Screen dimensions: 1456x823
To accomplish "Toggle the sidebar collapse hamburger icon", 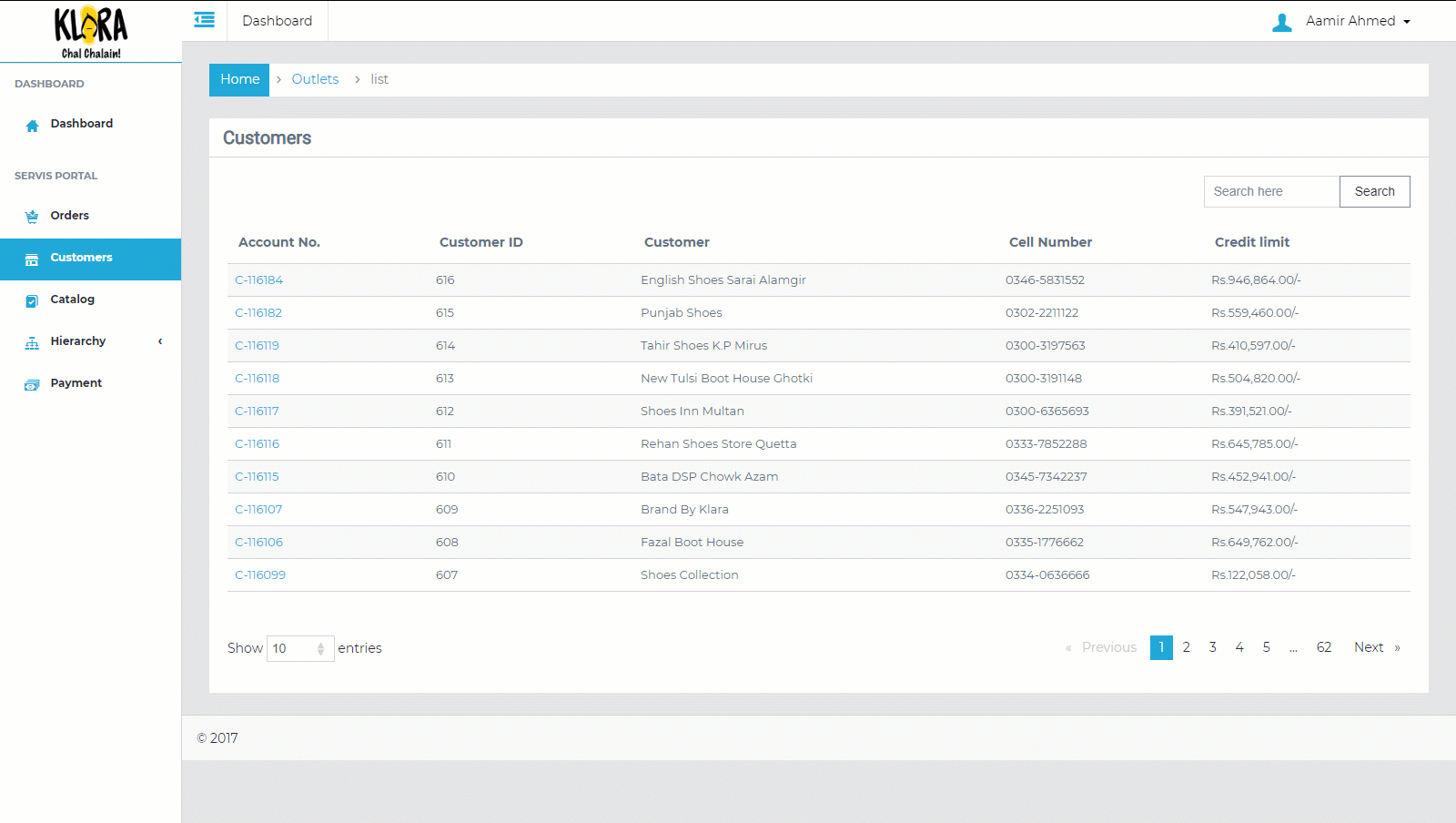I will [x=205, y=20].
